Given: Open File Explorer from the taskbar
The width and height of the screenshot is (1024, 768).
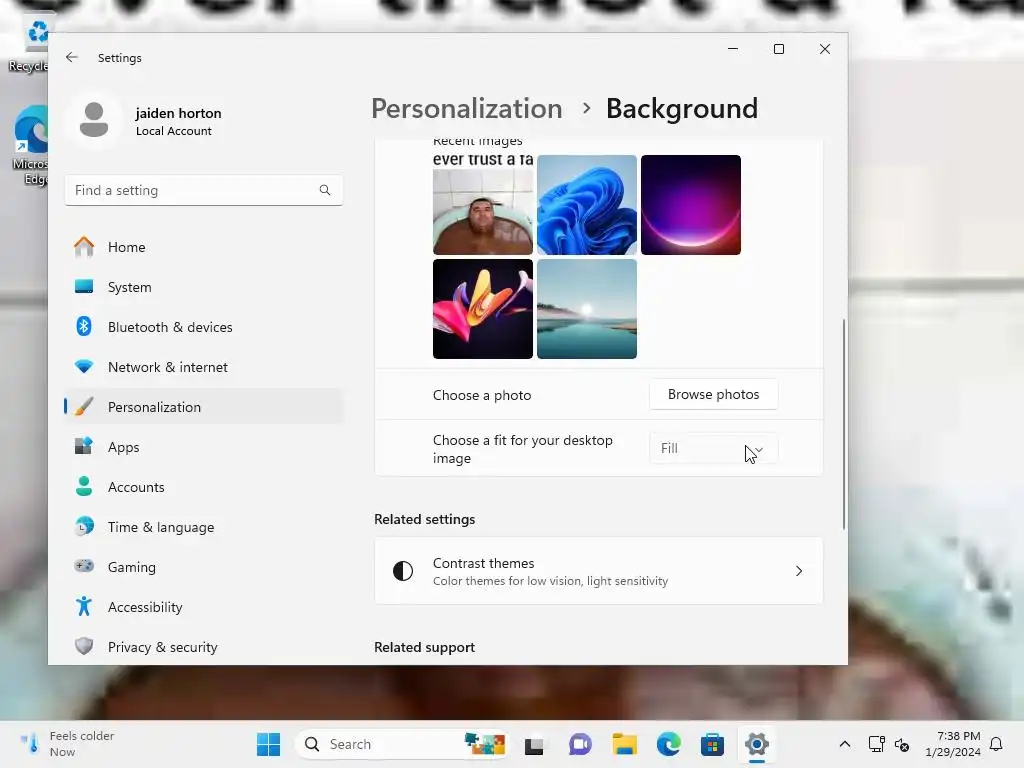Looking at the screenshot, I should coord(624,744).
